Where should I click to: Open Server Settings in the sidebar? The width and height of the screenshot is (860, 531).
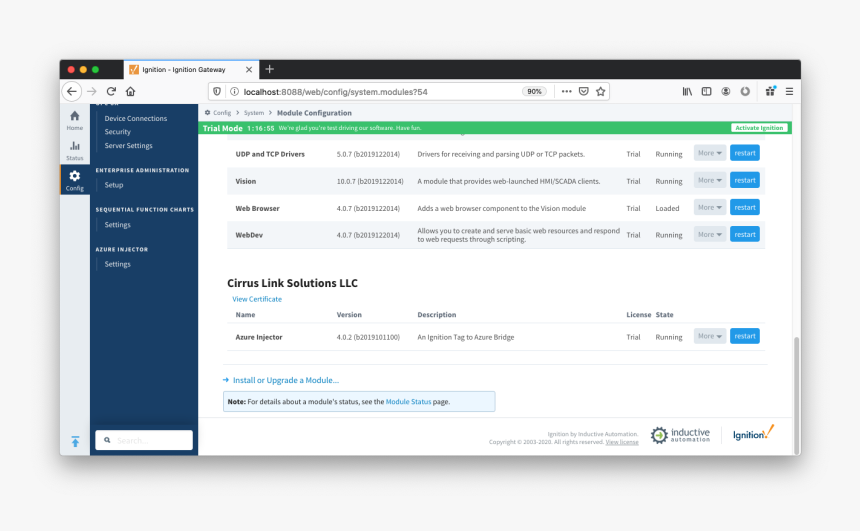pos(128,145)
